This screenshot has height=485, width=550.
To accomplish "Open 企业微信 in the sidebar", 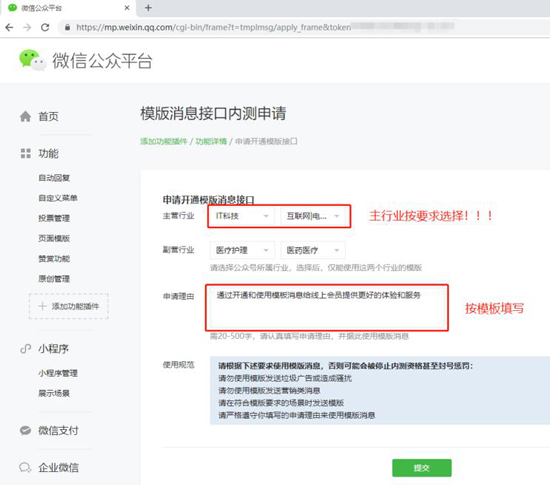I will (58, 467).
